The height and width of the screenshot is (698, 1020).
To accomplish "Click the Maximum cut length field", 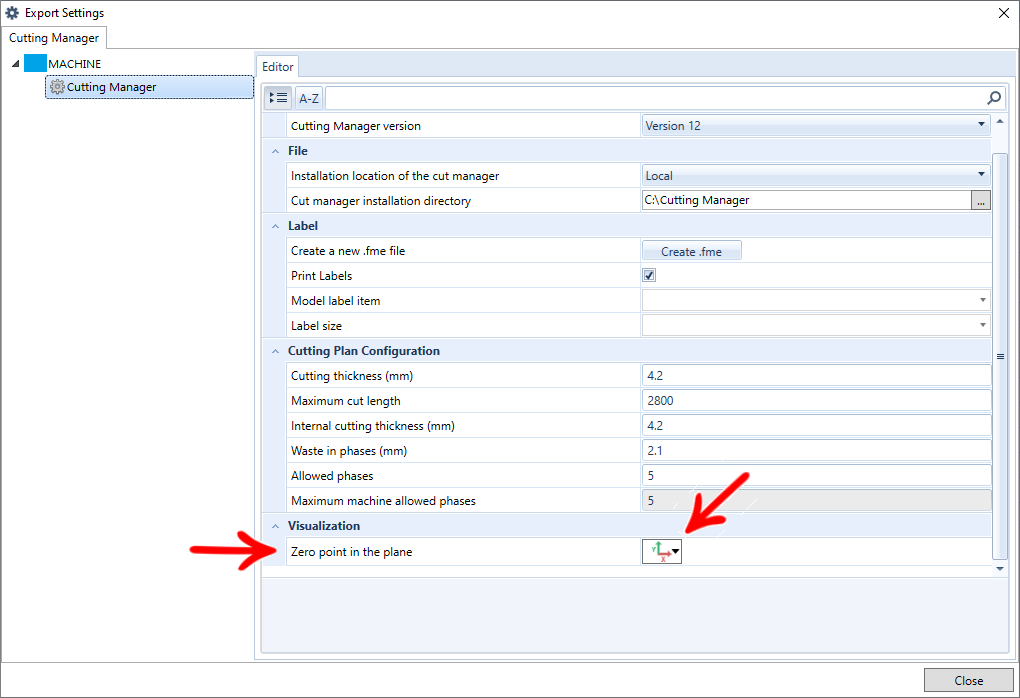I will click(816, 401).
